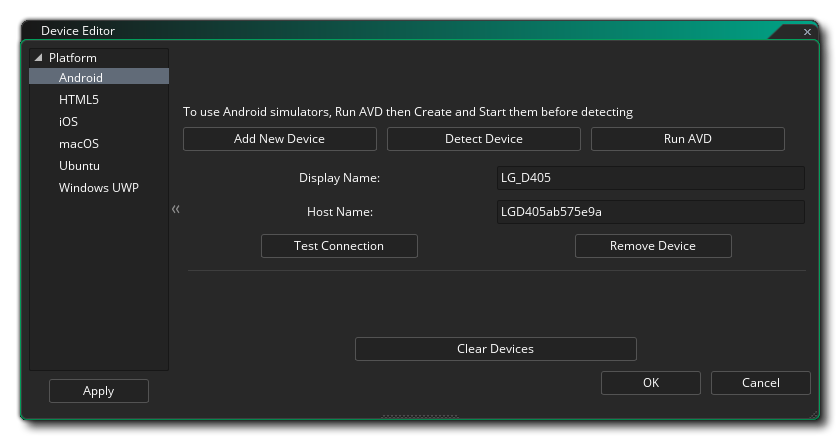Apply the device settings

[98, 391]
